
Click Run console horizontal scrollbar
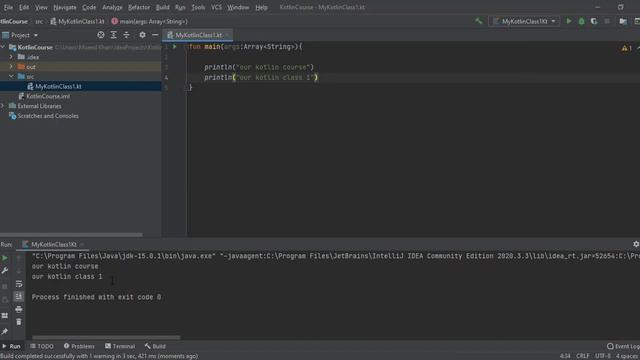click(x=106, y=338)
